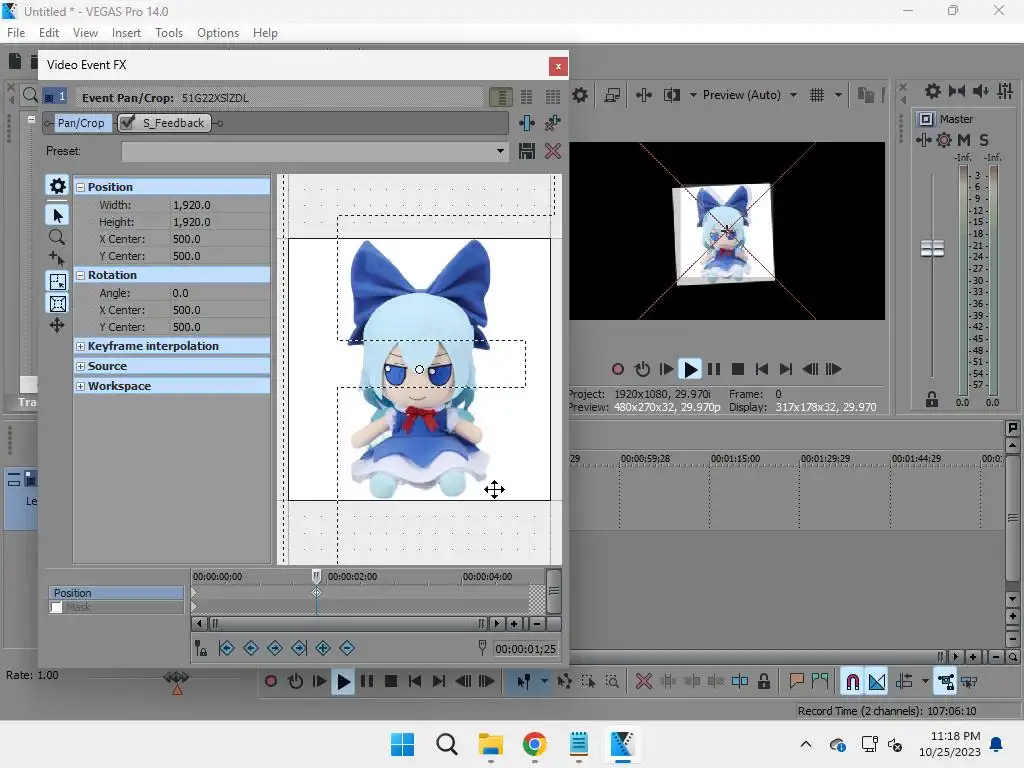Adjust the Master volume fader

pos(932,248)
